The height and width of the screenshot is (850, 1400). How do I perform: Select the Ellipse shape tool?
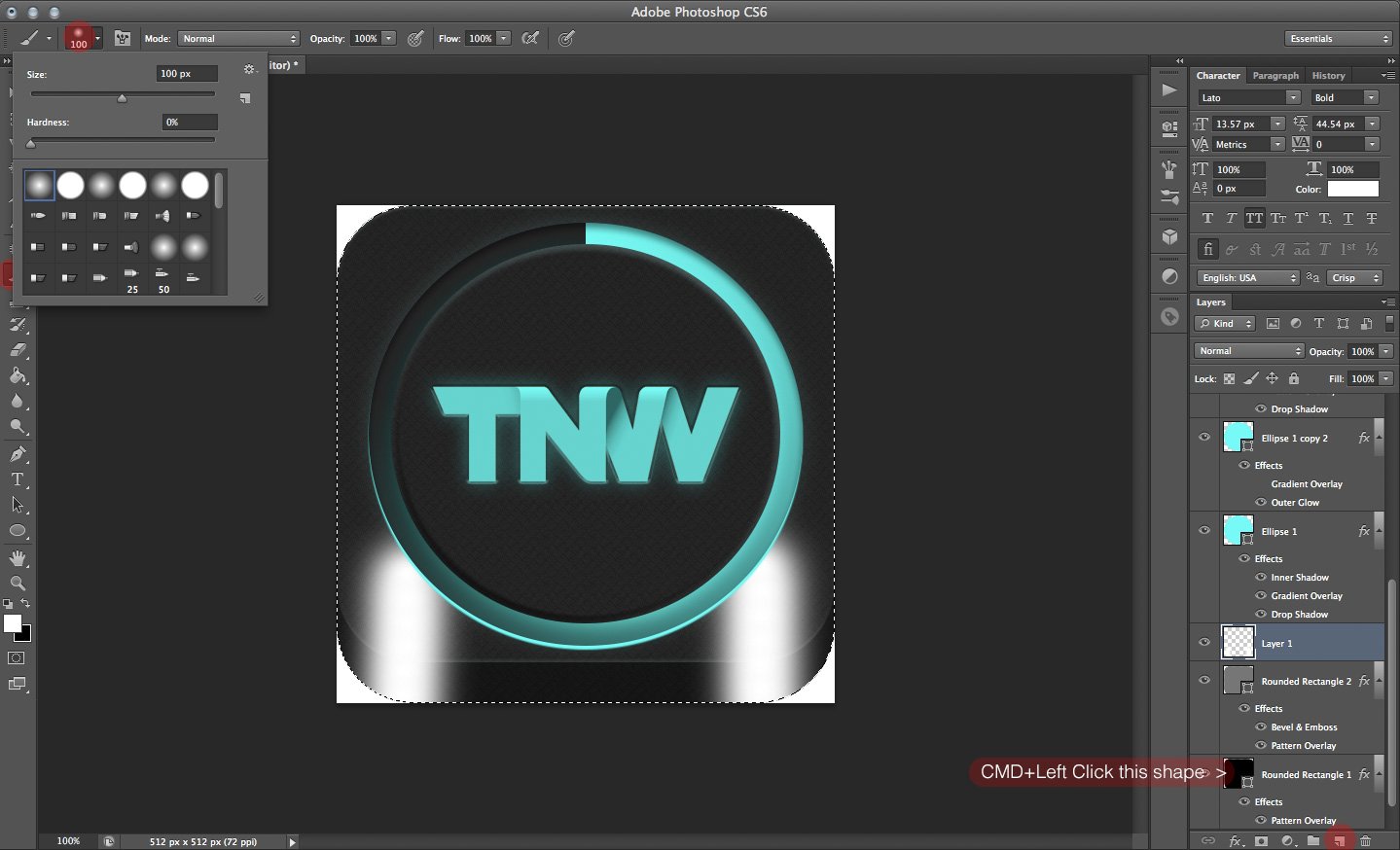tap(18, 531)
